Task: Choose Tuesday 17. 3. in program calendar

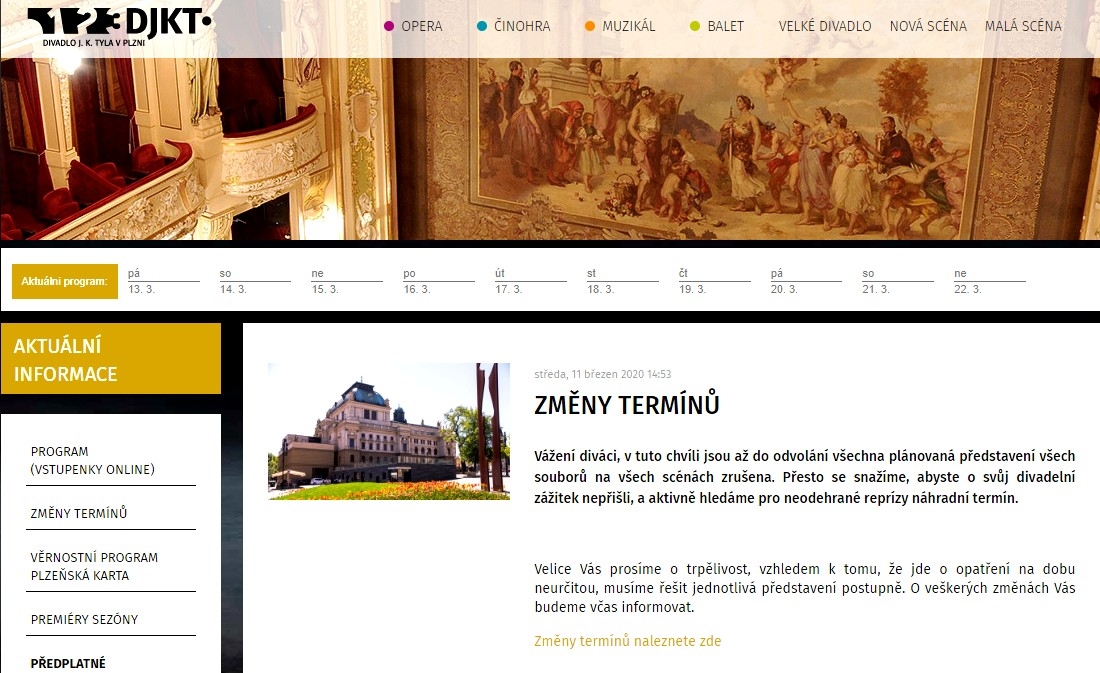Action: pos(530,281)
